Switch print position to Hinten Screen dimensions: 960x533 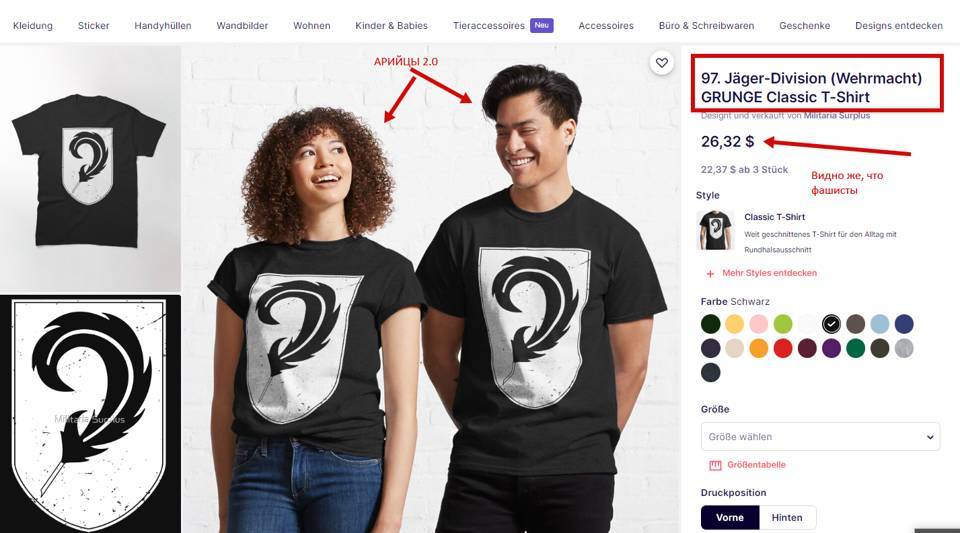point(787,517)
